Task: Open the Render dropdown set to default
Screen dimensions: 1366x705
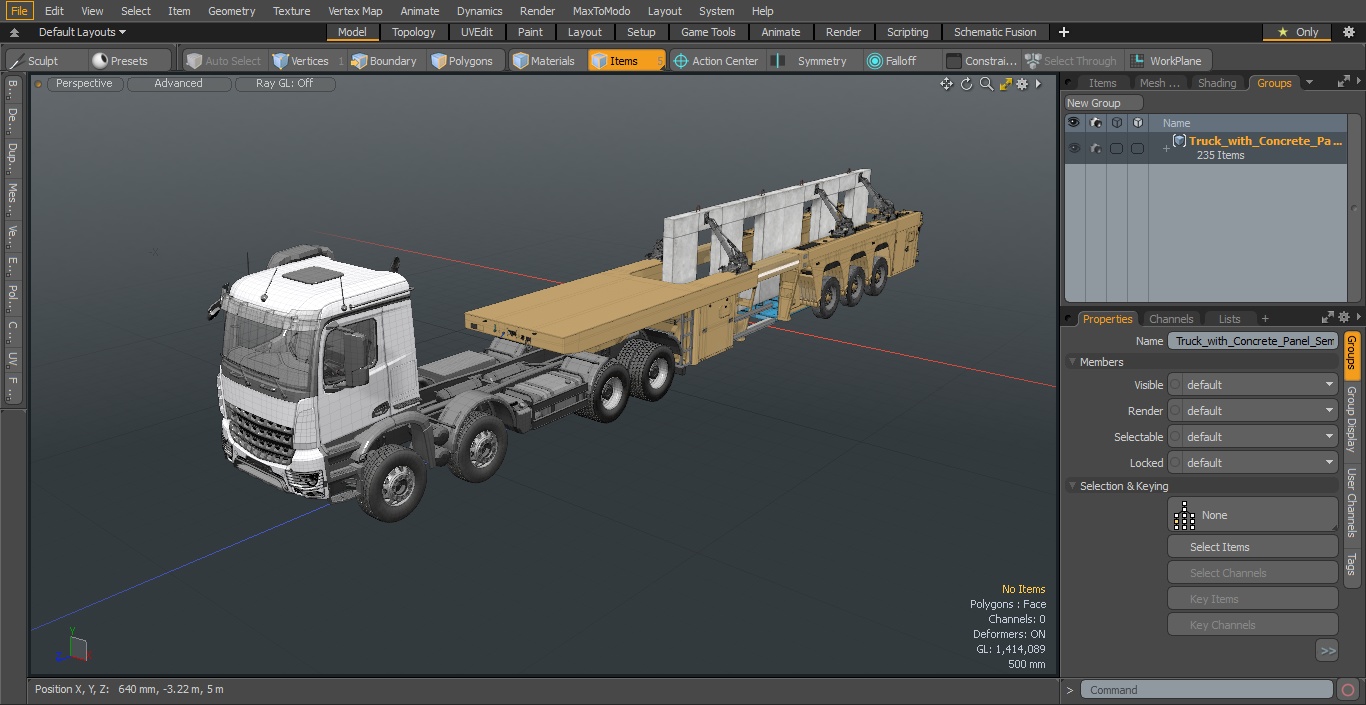Action: [x=1253, y=411]
